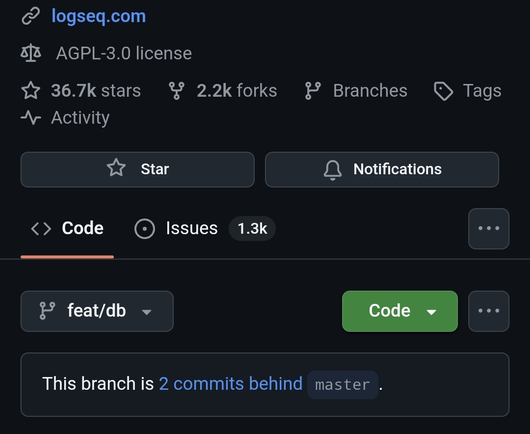Open the feat/db branch selector dropdown
The image size is (530, 434).
[97, 311]
